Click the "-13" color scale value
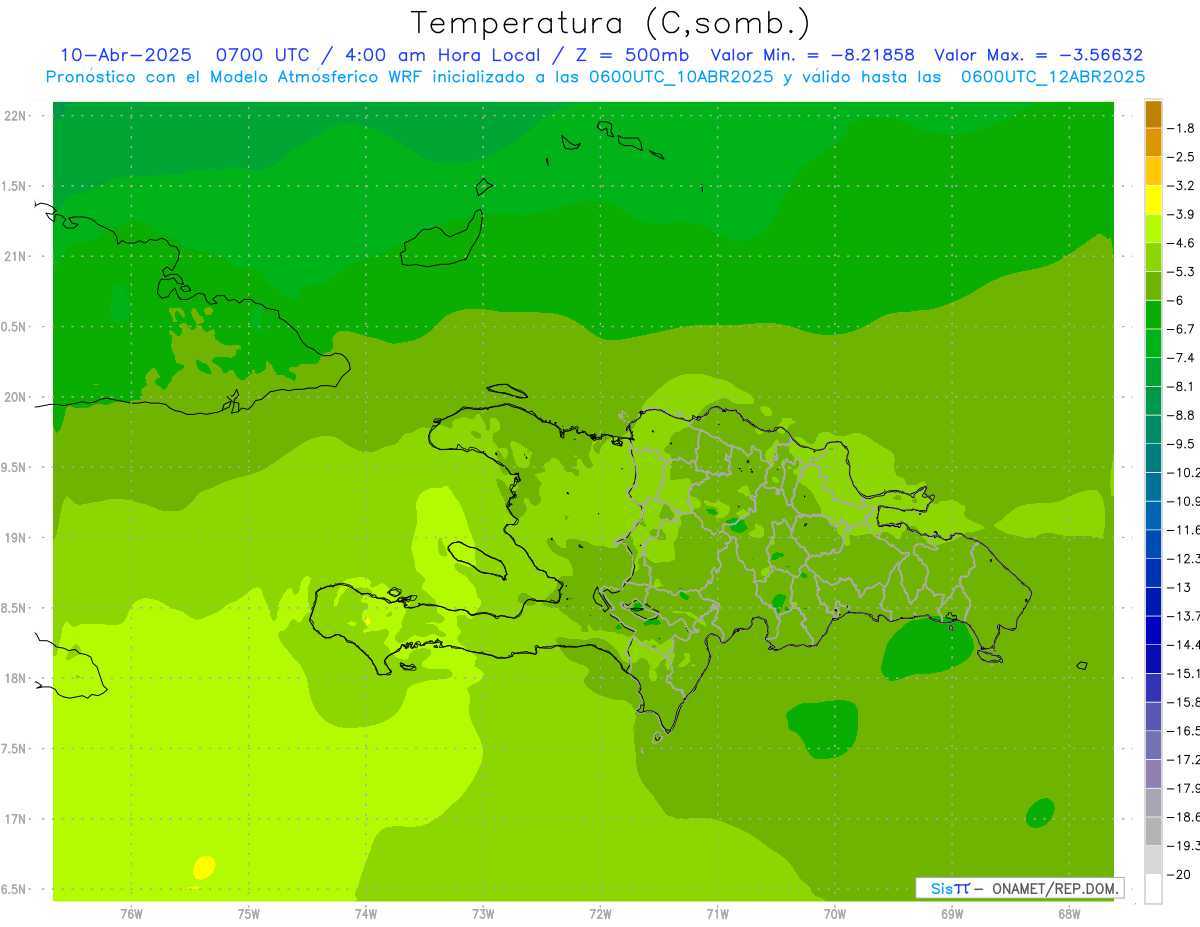Image resolution: width=1200 pixels, height=927 pixels. click(1178, 587)
